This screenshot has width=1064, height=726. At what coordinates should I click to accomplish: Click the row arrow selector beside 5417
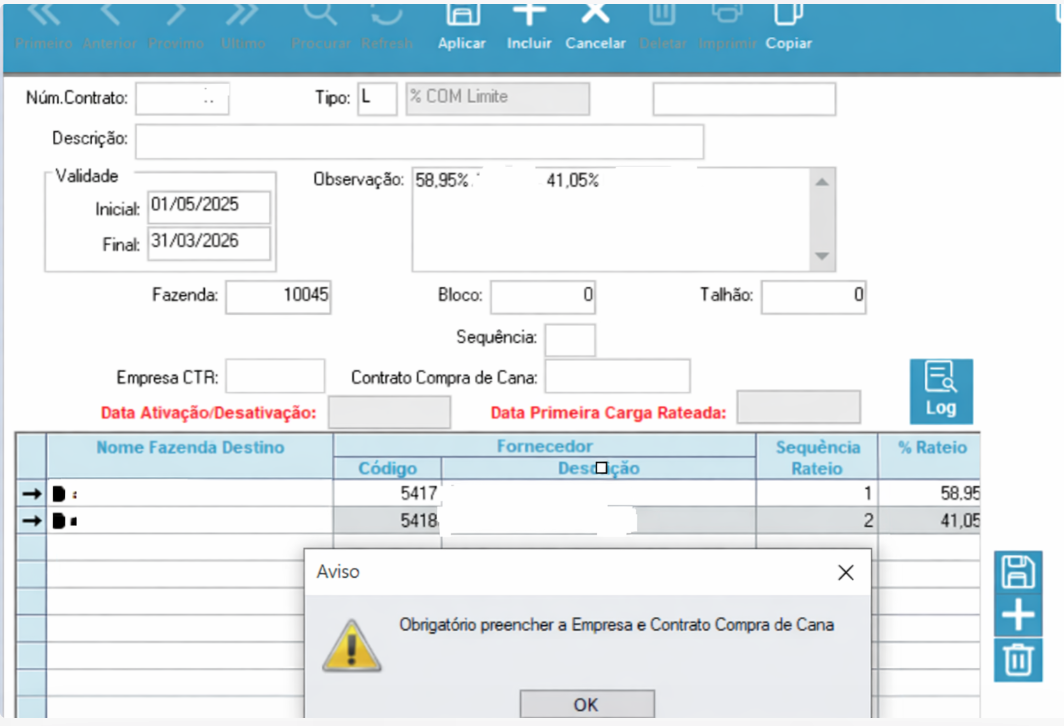pos(31,493)
